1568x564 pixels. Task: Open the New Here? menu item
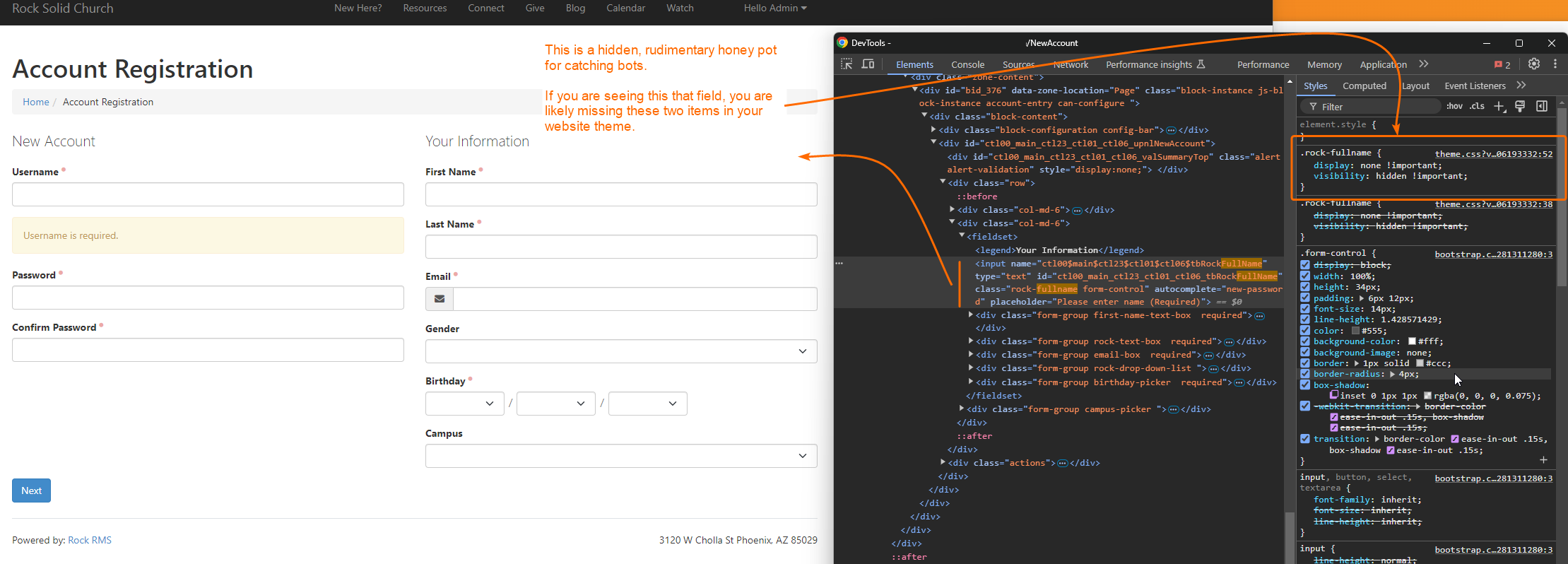point(358,8)
